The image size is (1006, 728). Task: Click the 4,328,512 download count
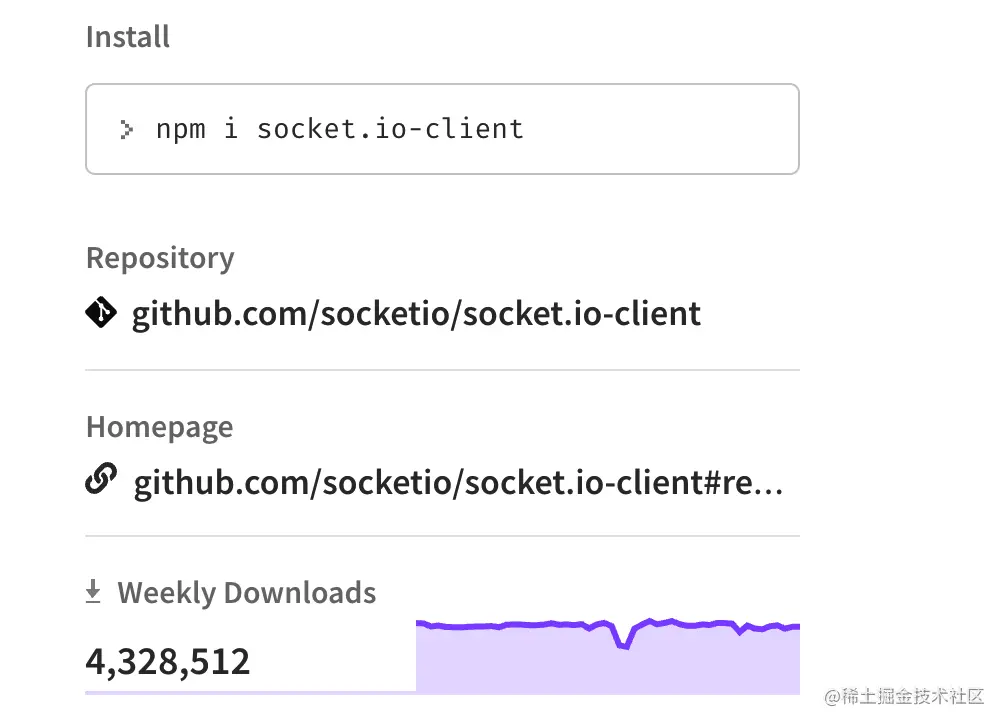point(168,661)
